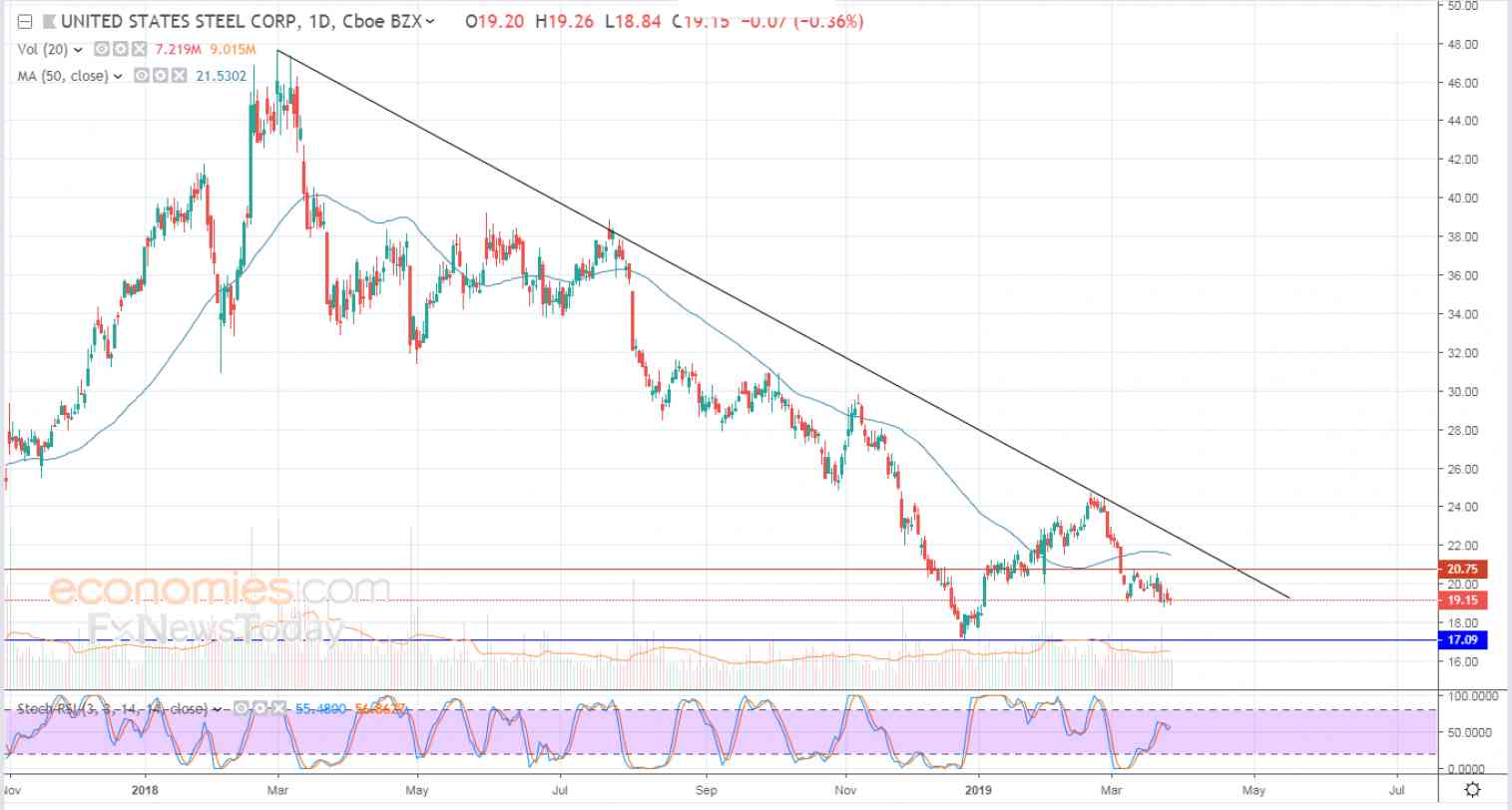Expand the MA (50, close) indicator arrow
This screenshot has width=1512, height=810.
click(x=119, y=75)
